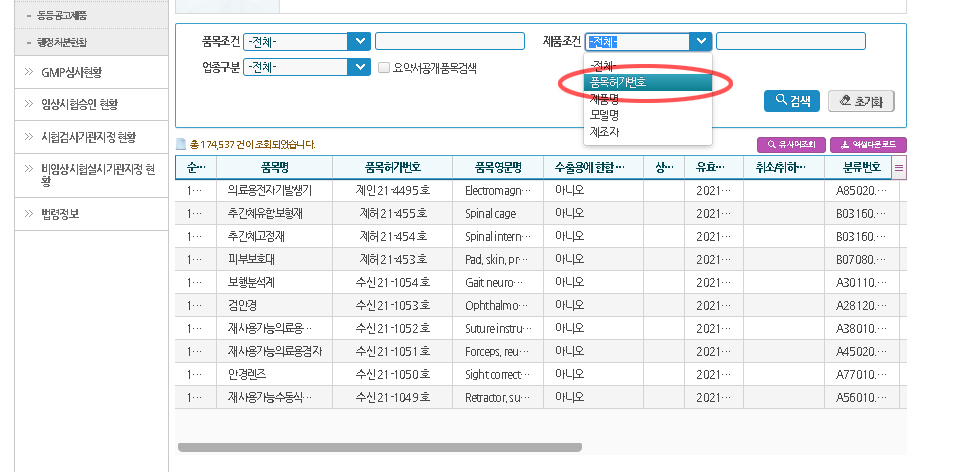This screenshot has height=472, width=961.
Task: Select 제품명 option in dropdown list
Action: click(648, 99)
